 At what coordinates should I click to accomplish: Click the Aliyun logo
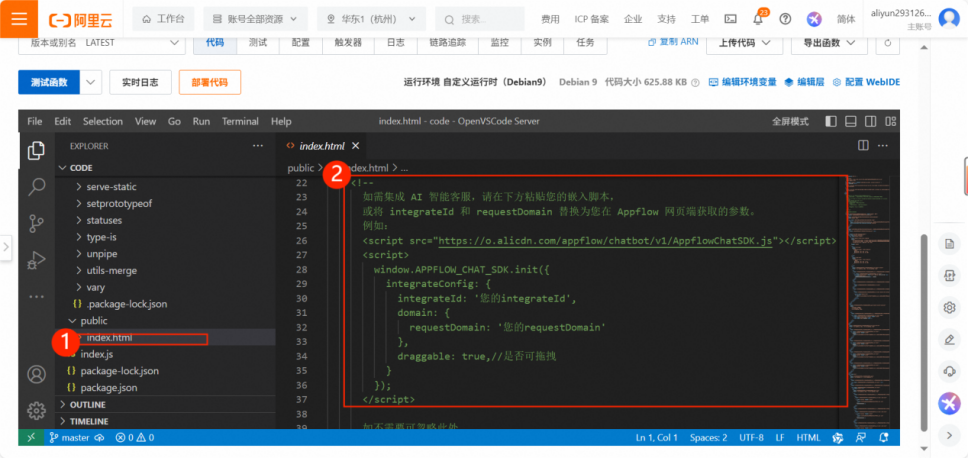[81, 19]
